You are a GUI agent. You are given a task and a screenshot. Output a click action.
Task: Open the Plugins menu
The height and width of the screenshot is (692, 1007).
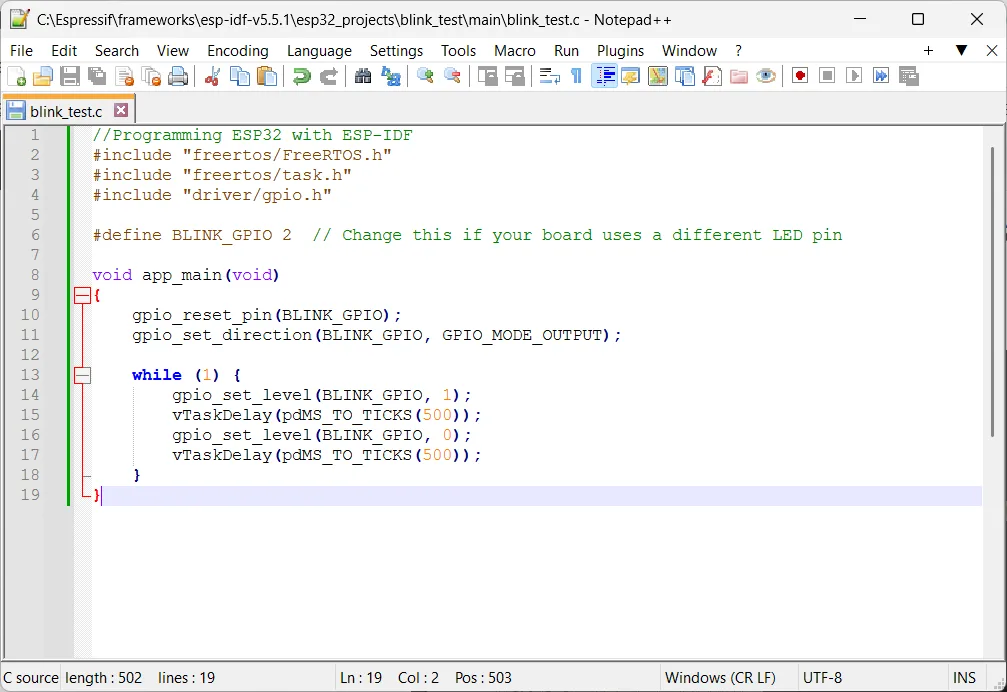click(620, 51)
